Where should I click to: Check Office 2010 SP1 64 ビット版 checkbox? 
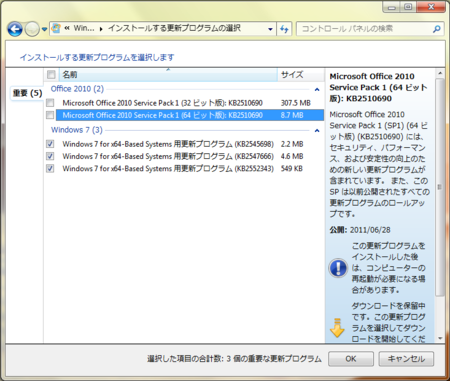pyautogui.click(x=50, y=115)
